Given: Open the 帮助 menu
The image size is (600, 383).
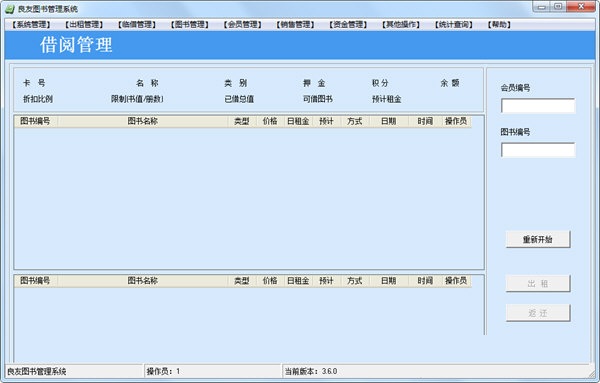Looking at the screenshot, I should [x=499, y=25].
